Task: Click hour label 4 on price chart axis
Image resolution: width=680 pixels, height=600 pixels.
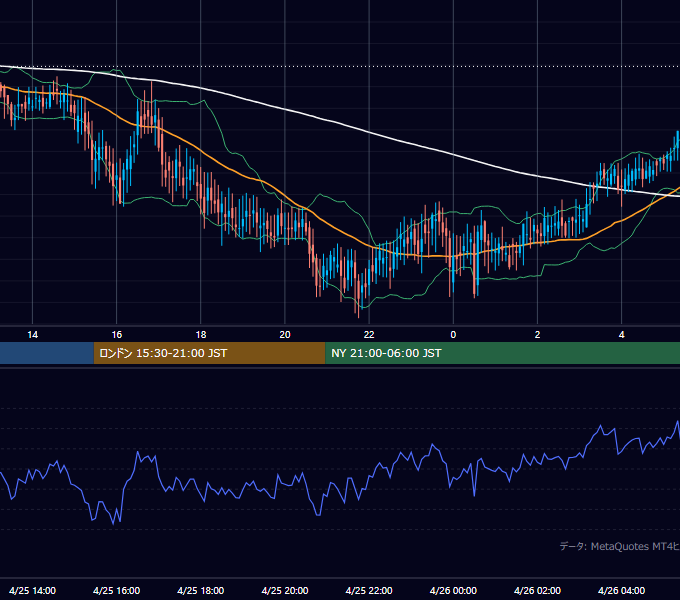Action: 621,335
